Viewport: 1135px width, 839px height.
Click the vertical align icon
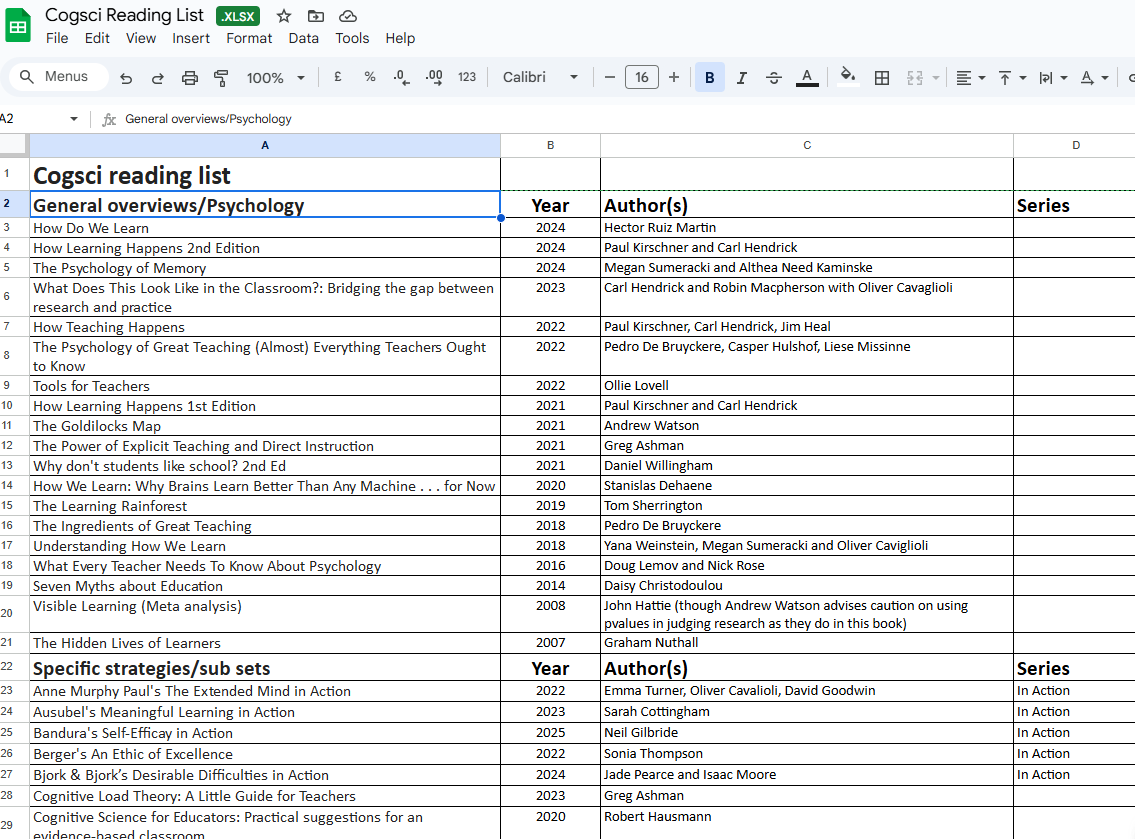(x=1005, y=77)
